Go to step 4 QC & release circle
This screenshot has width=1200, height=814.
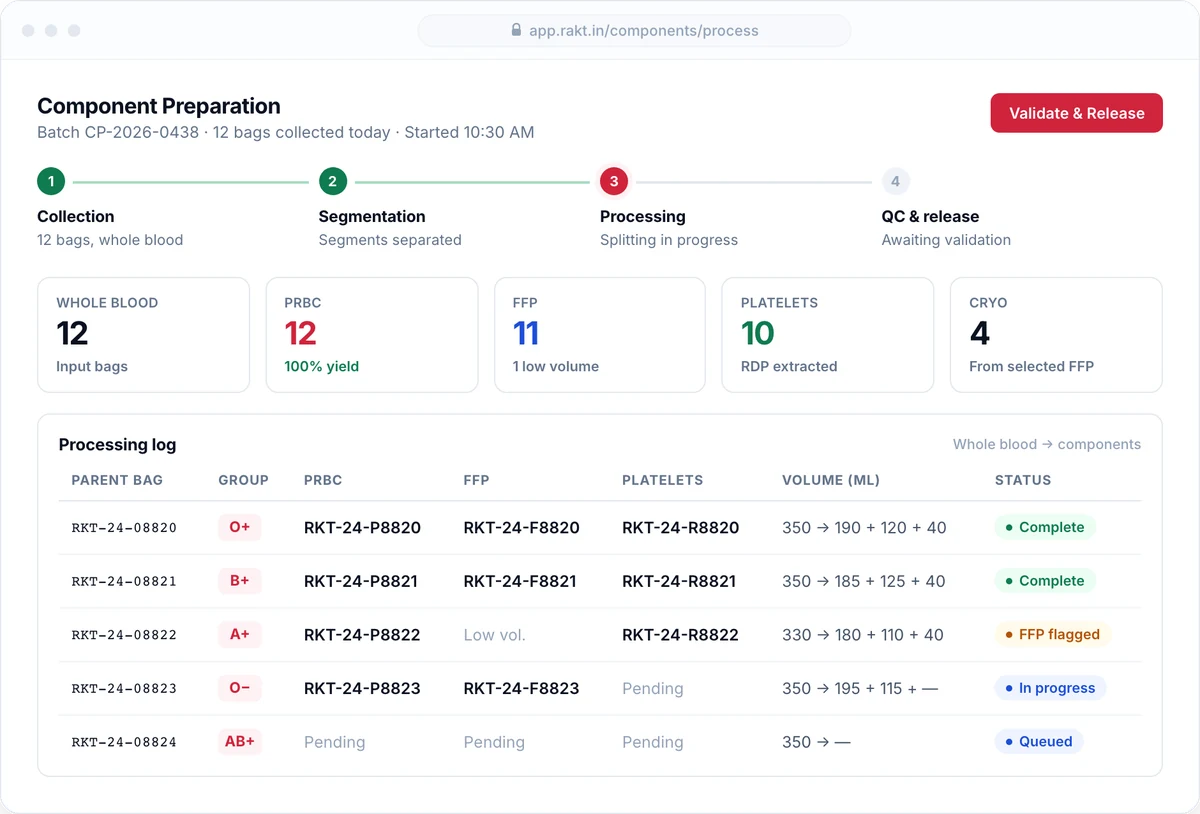coord(895,181)
